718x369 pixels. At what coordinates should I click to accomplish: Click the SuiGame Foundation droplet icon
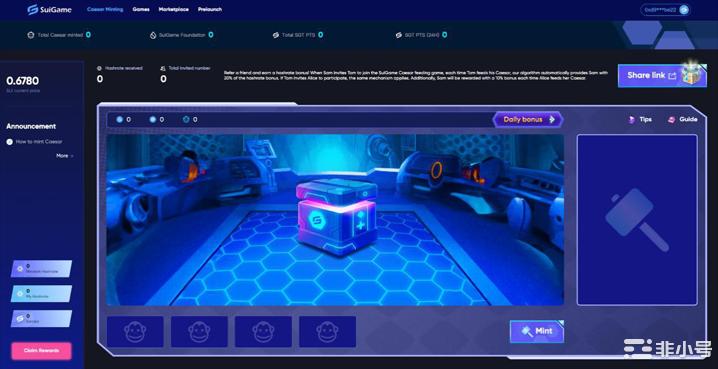pos(153,35)
